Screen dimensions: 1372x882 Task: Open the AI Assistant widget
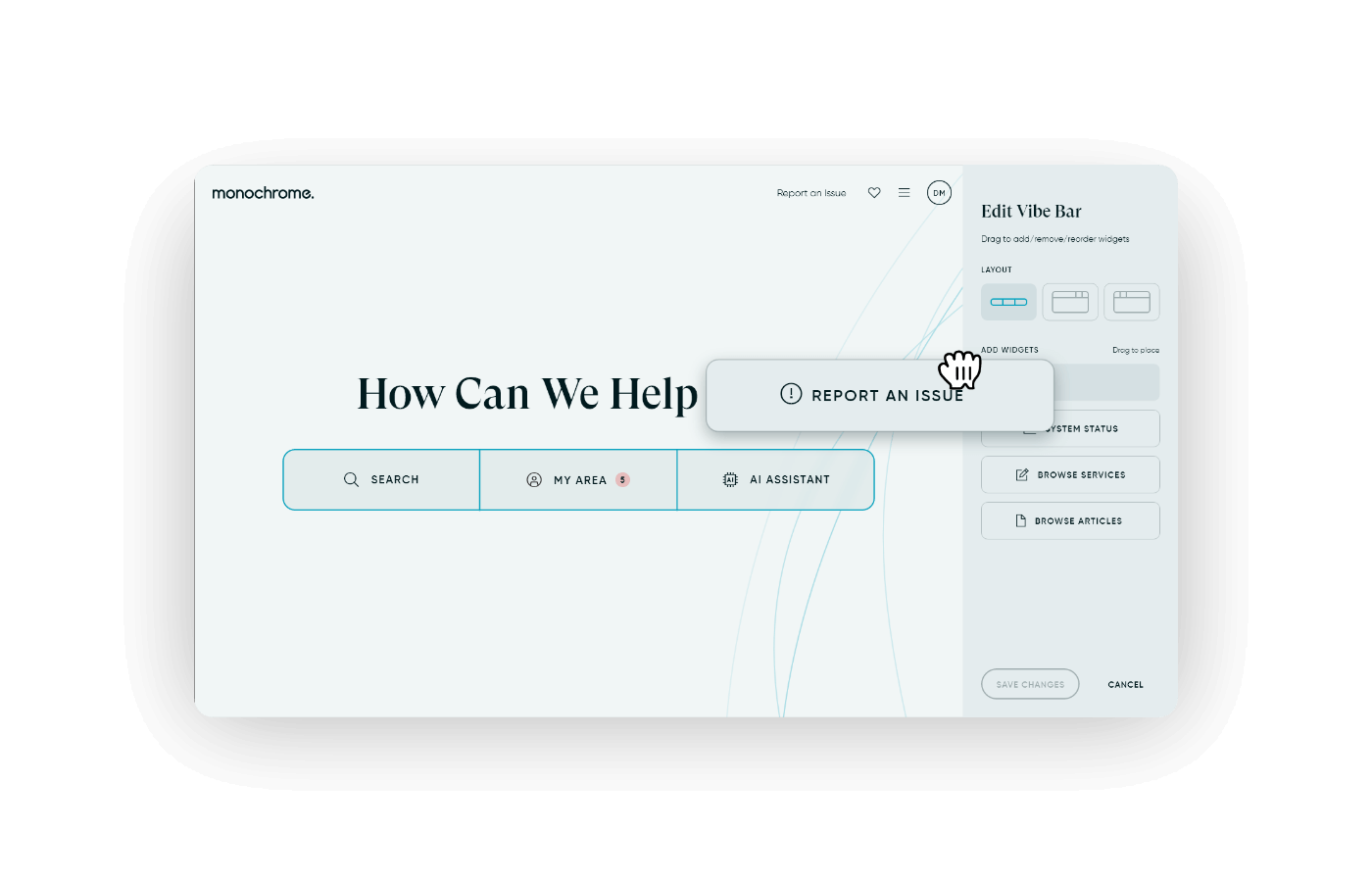[x=775, y=479]
